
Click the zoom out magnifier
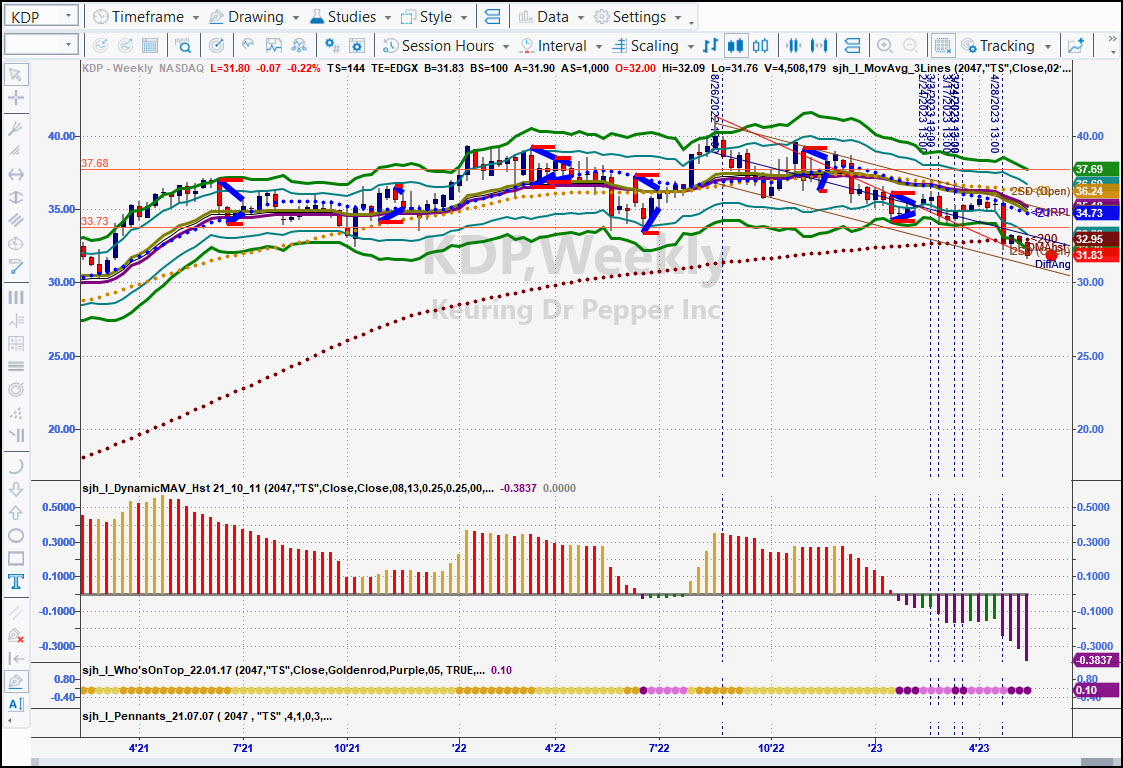click(x=910, y=46)
